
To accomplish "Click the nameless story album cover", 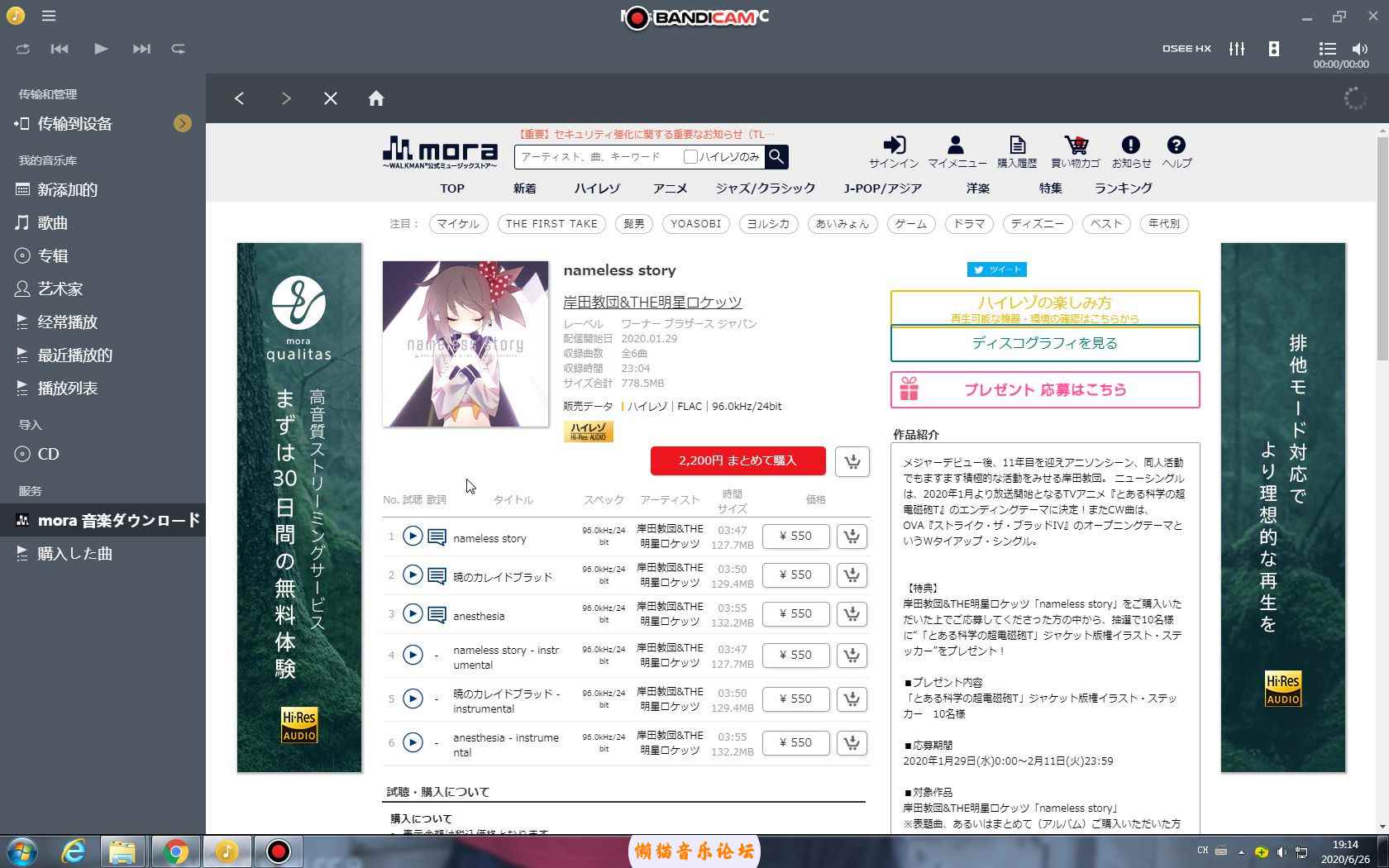I will coord(465,344).
